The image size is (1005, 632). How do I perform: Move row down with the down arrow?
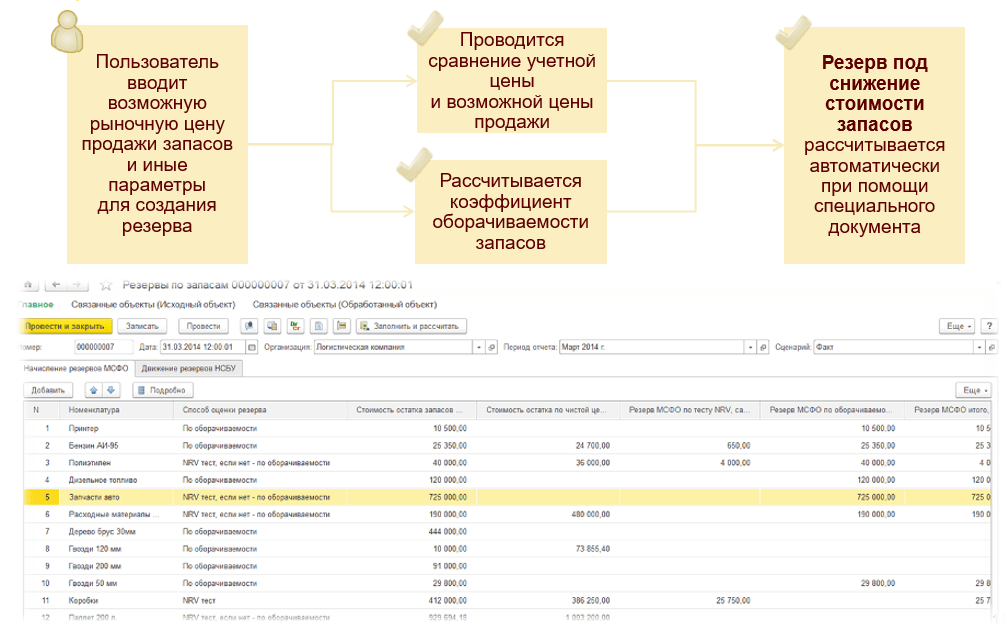(x=111, y=390)
